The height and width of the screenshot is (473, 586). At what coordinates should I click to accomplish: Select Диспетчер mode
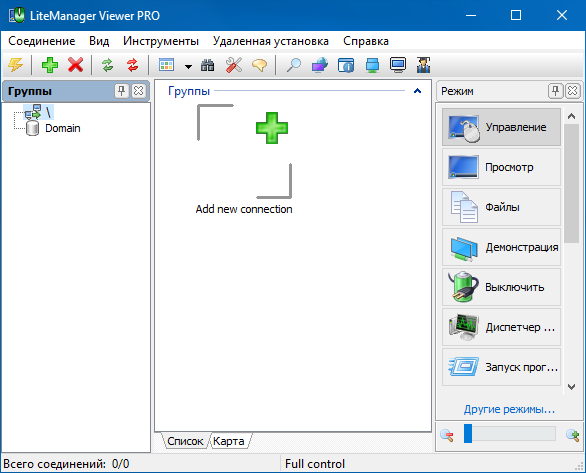pyautogui.click(x=501, y=327)
